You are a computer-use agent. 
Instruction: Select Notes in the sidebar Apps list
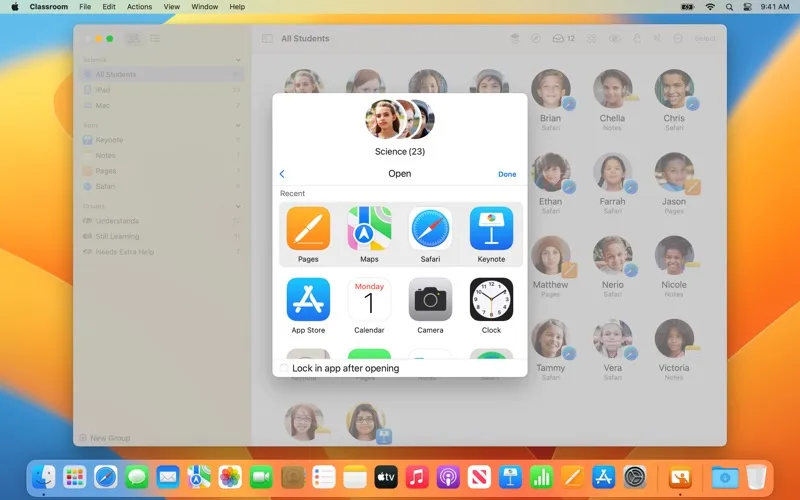pos(162,155)
